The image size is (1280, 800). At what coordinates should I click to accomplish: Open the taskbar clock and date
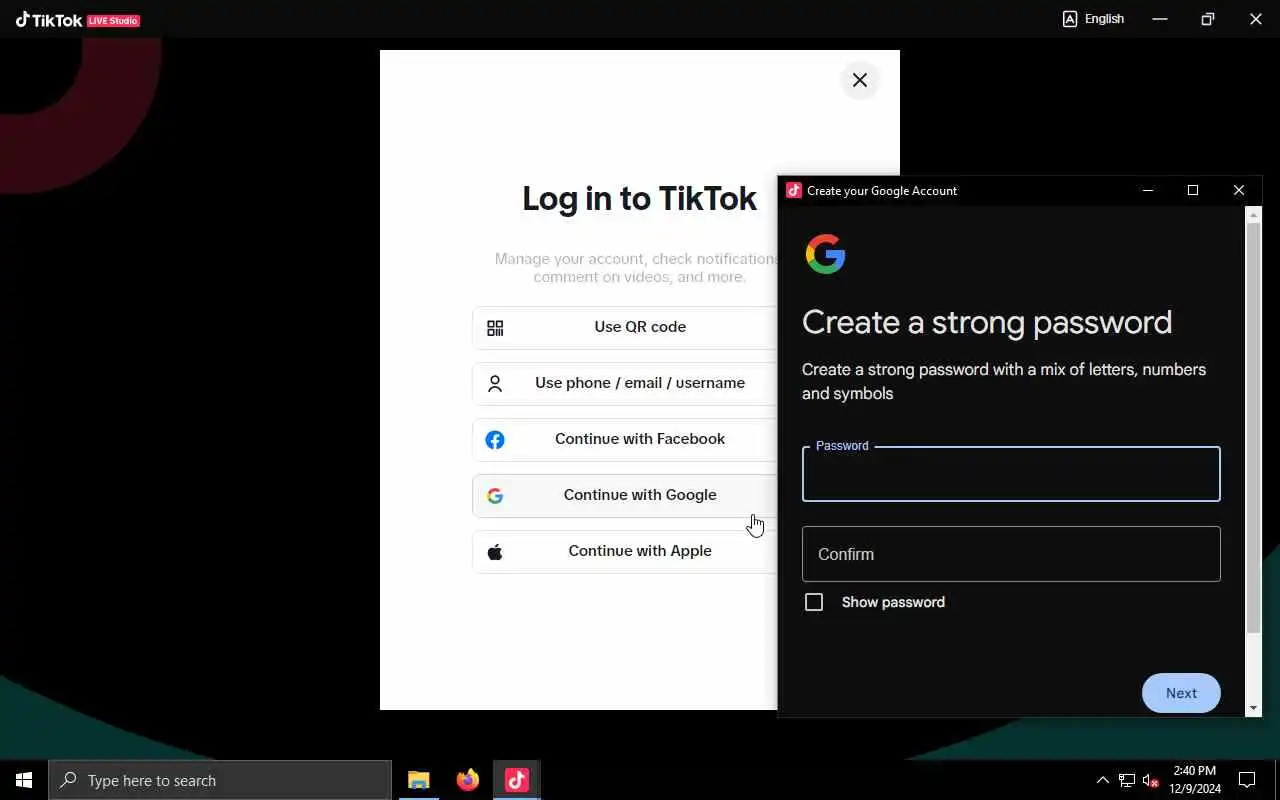pyautogui.click(x=1195, y=780)
